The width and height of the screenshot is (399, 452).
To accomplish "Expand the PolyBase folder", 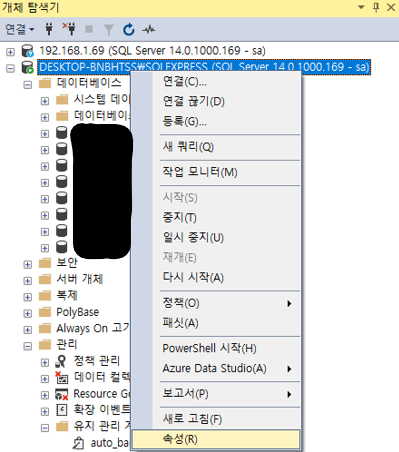I will (x=28, y=314).
